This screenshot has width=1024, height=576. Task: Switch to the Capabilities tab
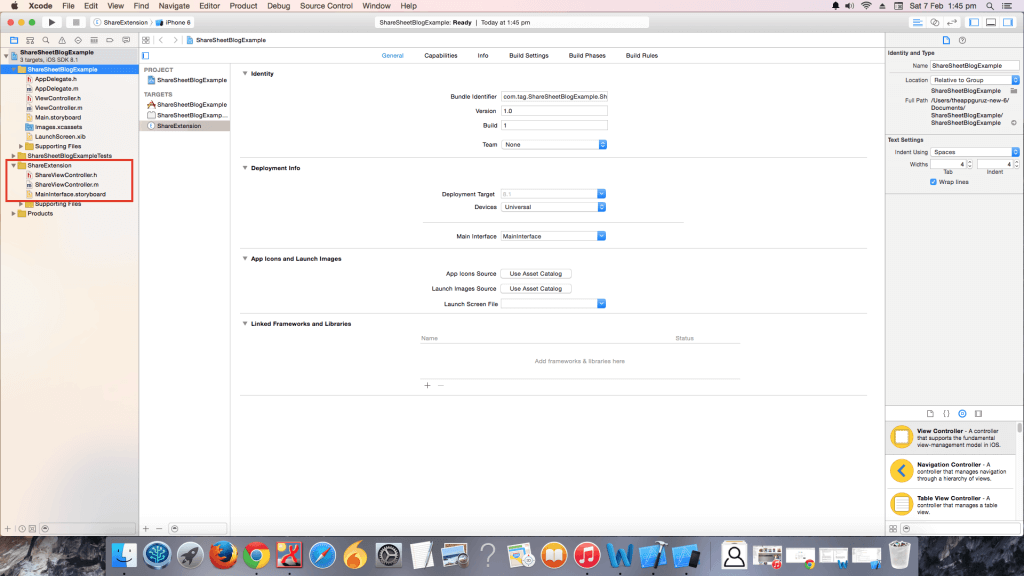[x=441, y=56]
